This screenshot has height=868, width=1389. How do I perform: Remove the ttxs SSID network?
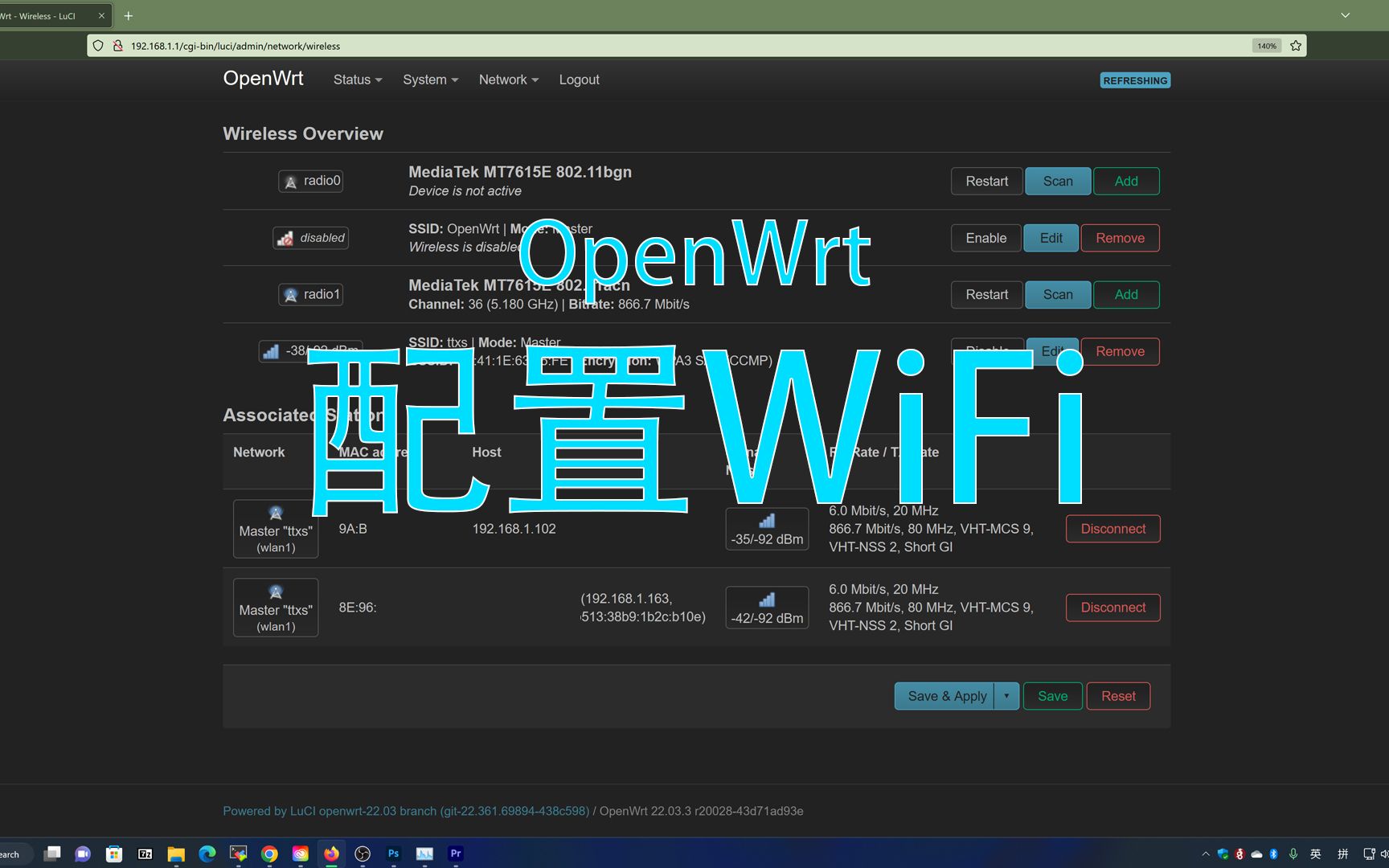coord(1120,351)
